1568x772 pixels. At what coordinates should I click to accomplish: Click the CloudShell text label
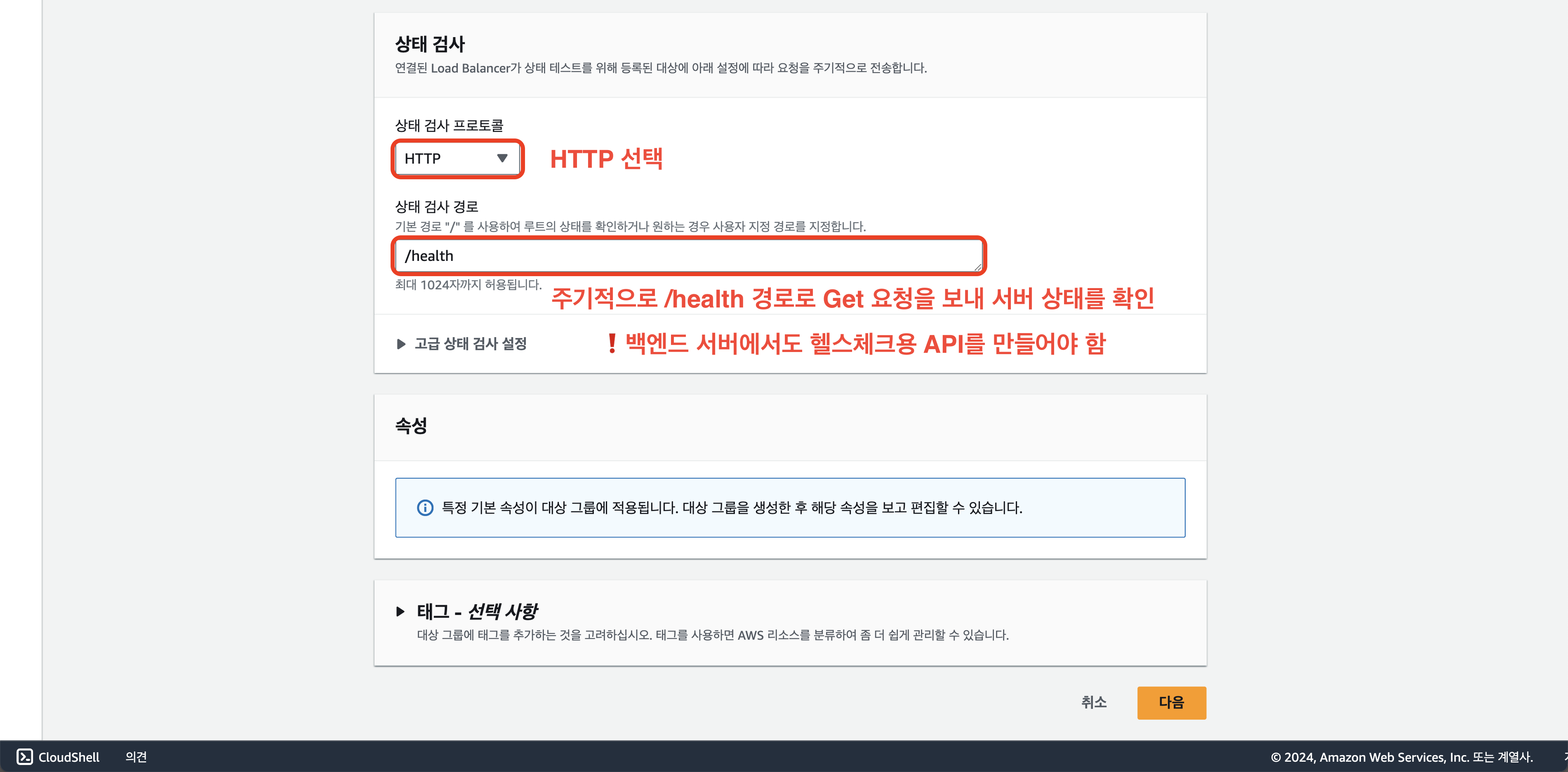(69, 756)
